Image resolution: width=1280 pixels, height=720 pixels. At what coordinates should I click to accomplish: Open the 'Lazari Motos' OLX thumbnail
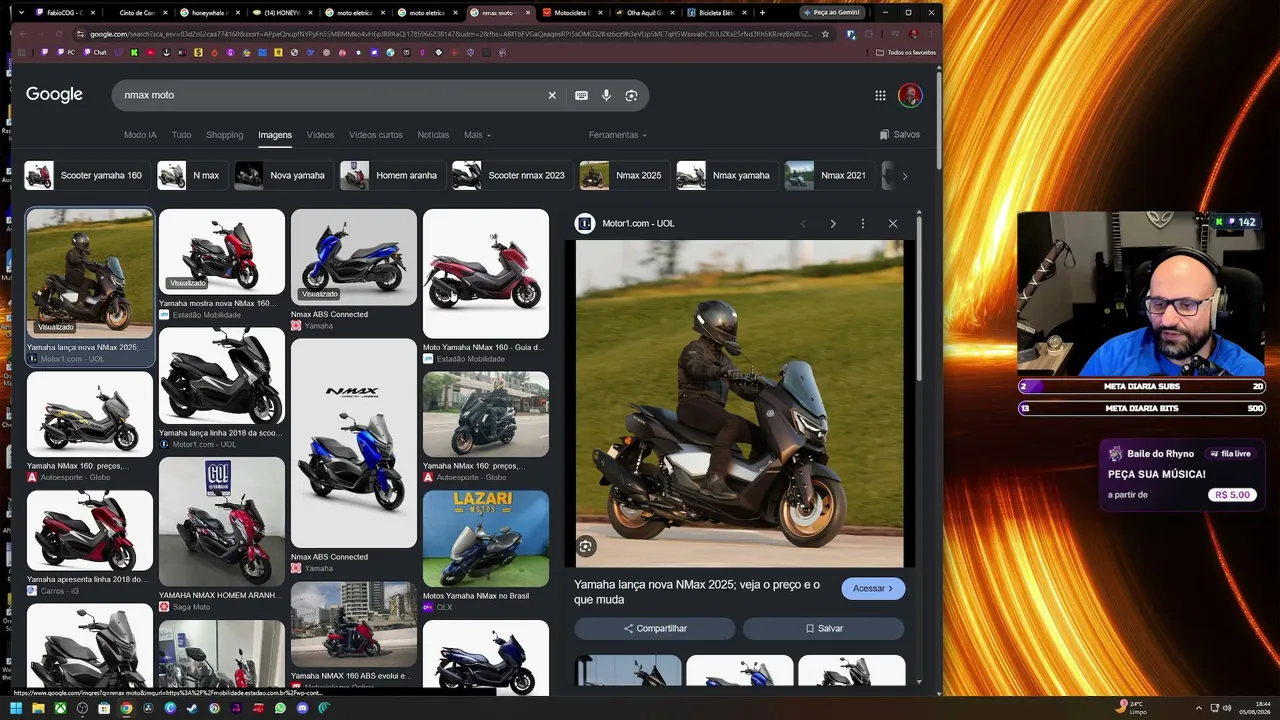coord(486,538)
